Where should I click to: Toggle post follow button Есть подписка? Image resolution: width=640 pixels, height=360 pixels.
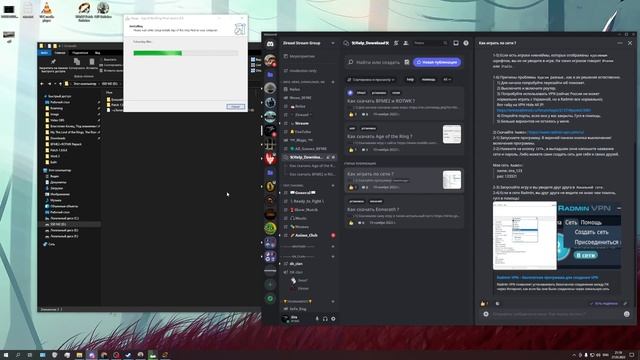(604, 304)
